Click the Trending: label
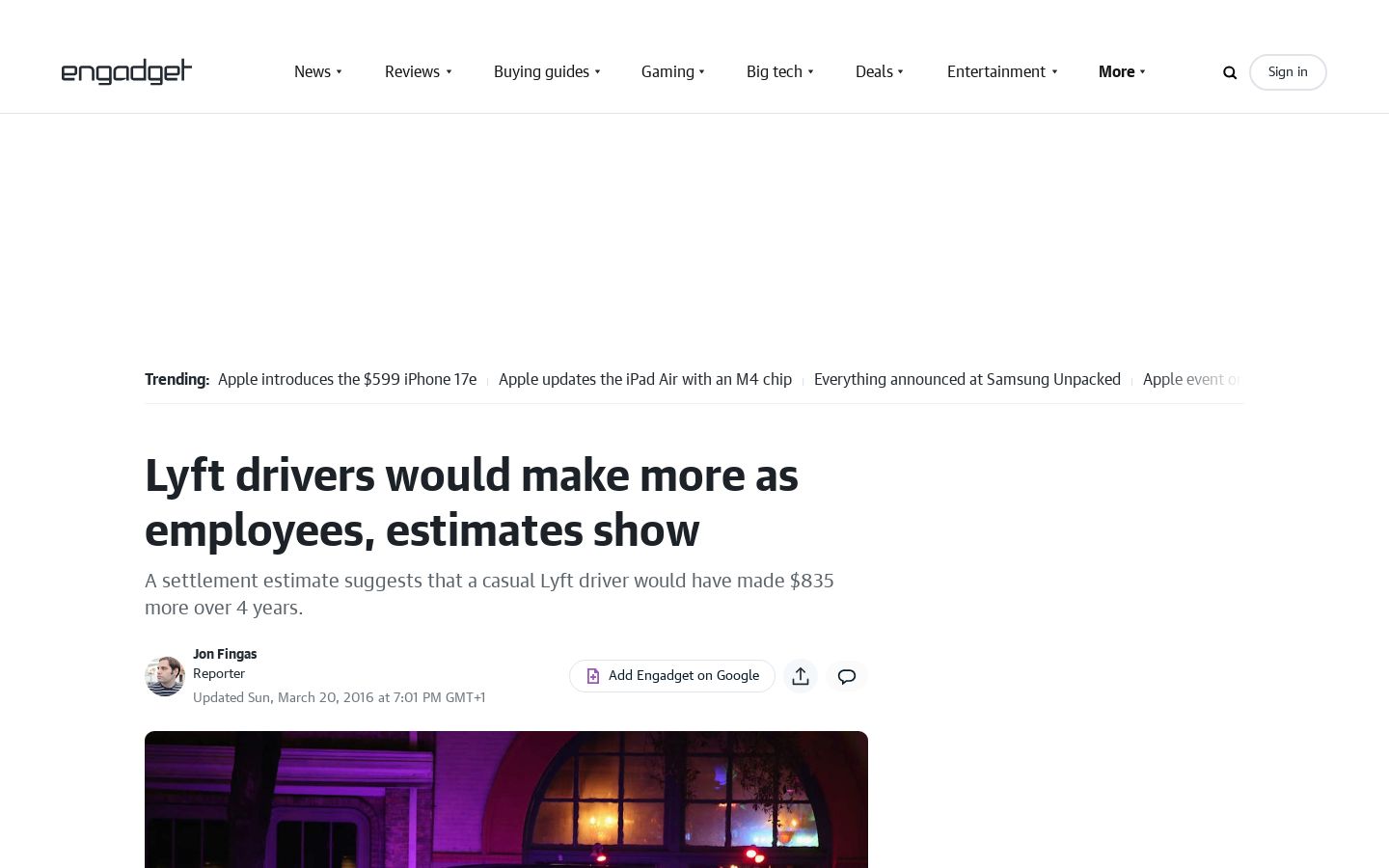Image resolution: width=1389 pixels, height=868 pixels. [x=177, y=379]
